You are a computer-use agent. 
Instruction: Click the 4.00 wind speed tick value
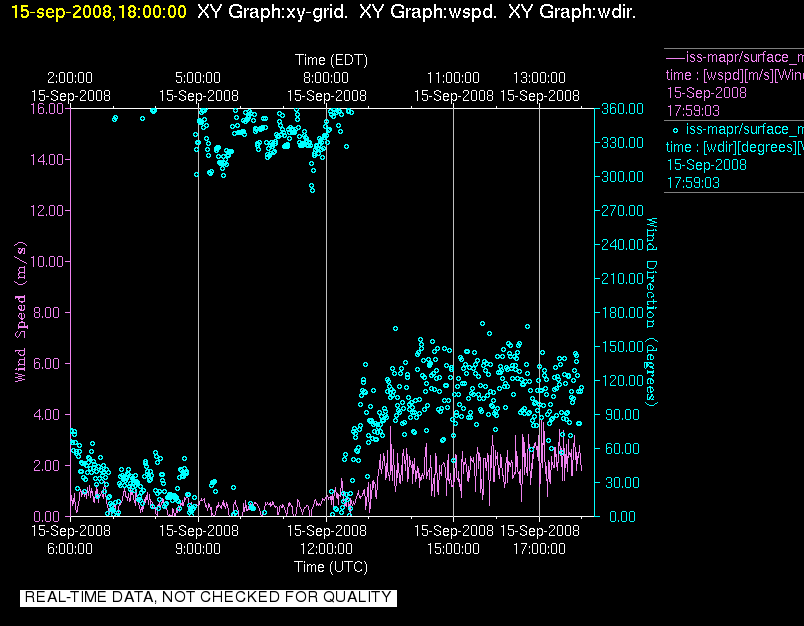pos(47,414)
